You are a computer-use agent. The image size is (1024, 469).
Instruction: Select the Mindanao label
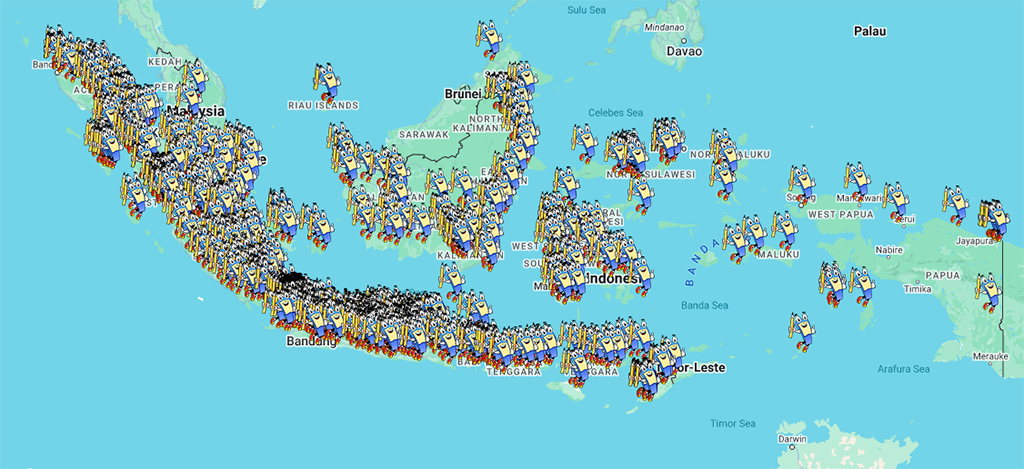click(x=664, y=27)
